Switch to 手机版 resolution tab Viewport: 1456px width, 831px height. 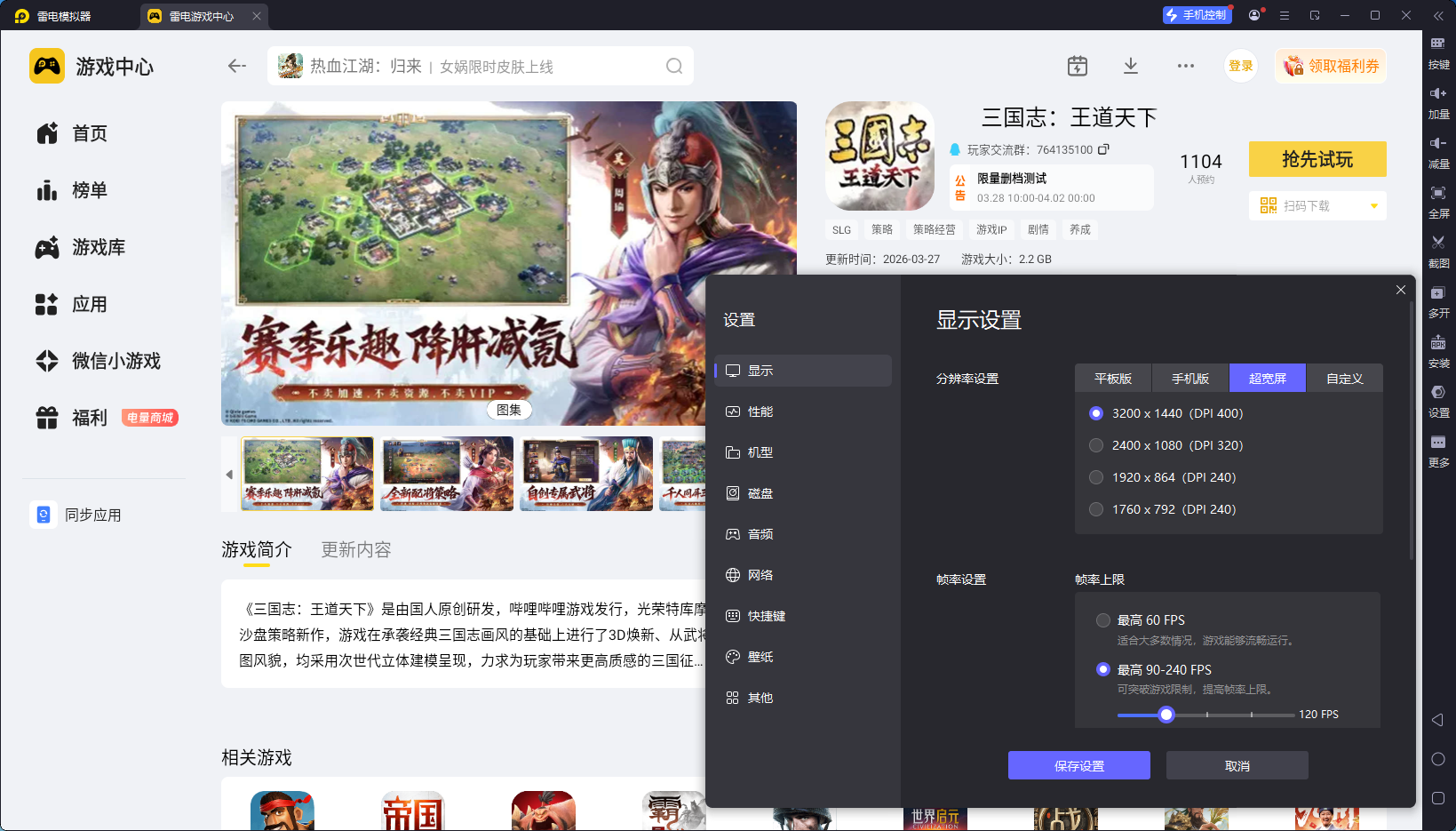click(x=1190, y=379)
